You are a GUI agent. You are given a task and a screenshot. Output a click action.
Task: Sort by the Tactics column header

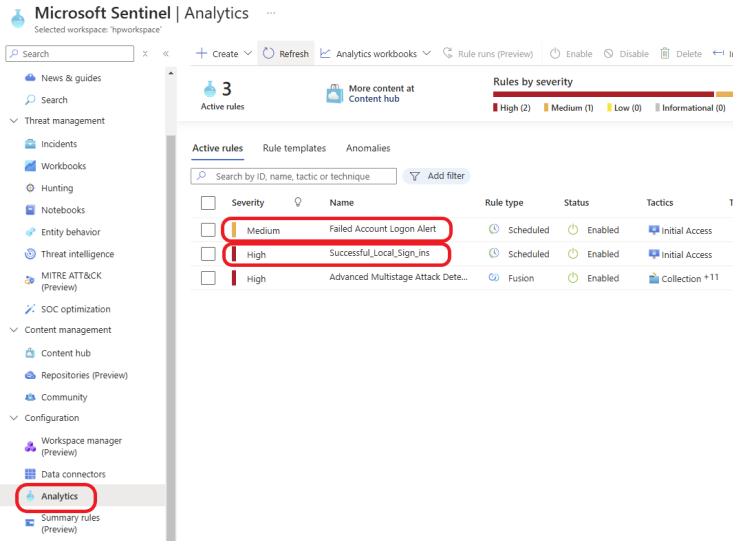(660, 202)
